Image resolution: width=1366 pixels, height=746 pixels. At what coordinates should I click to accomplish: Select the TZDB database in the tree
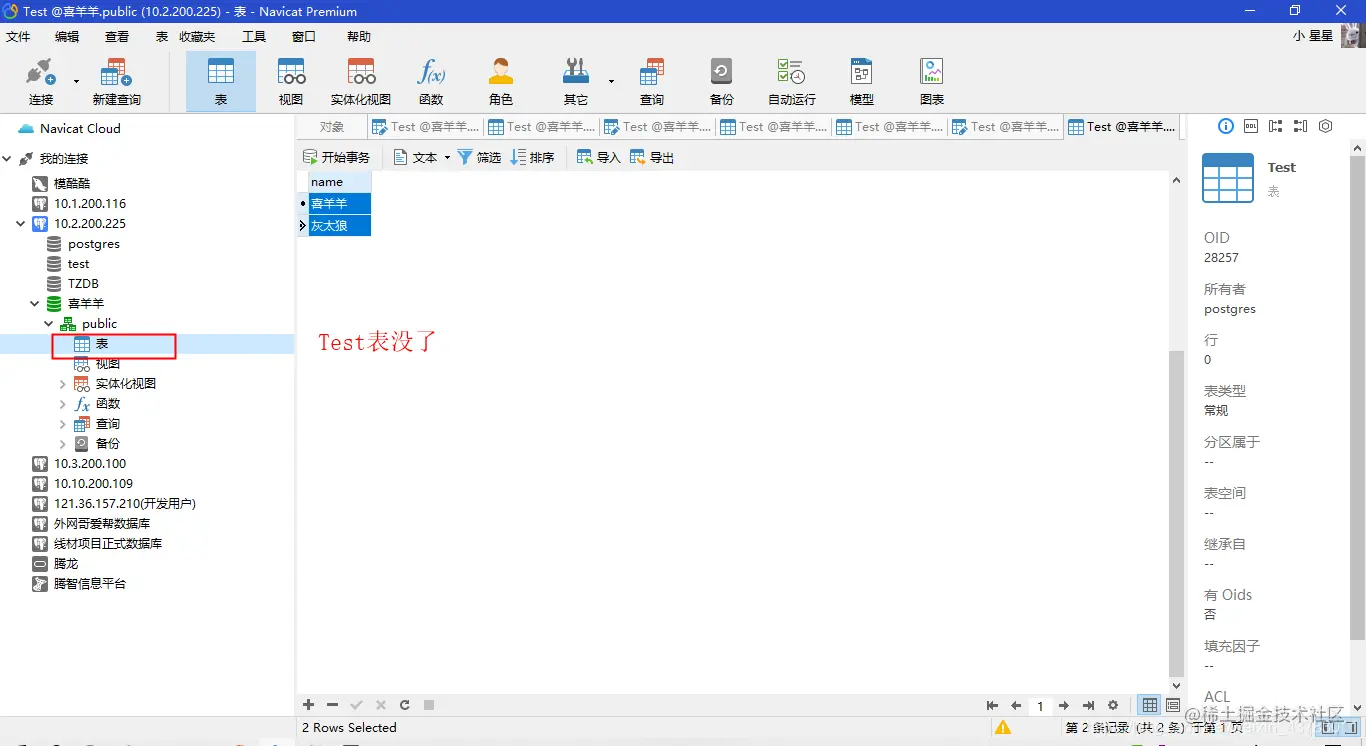point(83,283)
